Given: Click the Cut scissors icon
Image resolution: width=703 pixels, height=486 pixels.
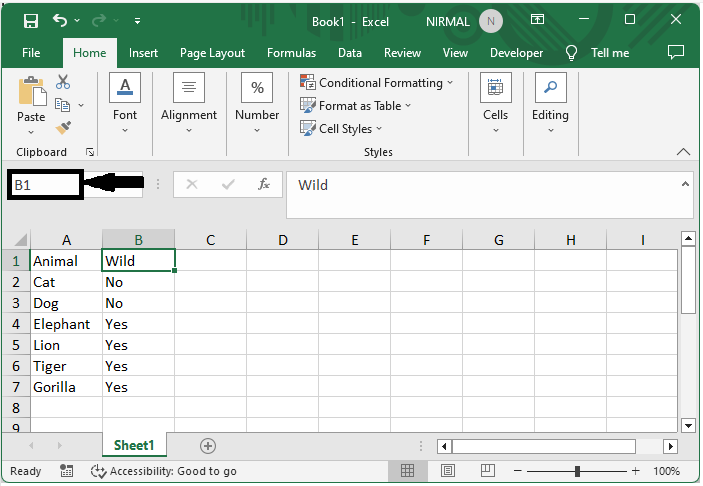Looking at the screenshot, I should [63, 82].
